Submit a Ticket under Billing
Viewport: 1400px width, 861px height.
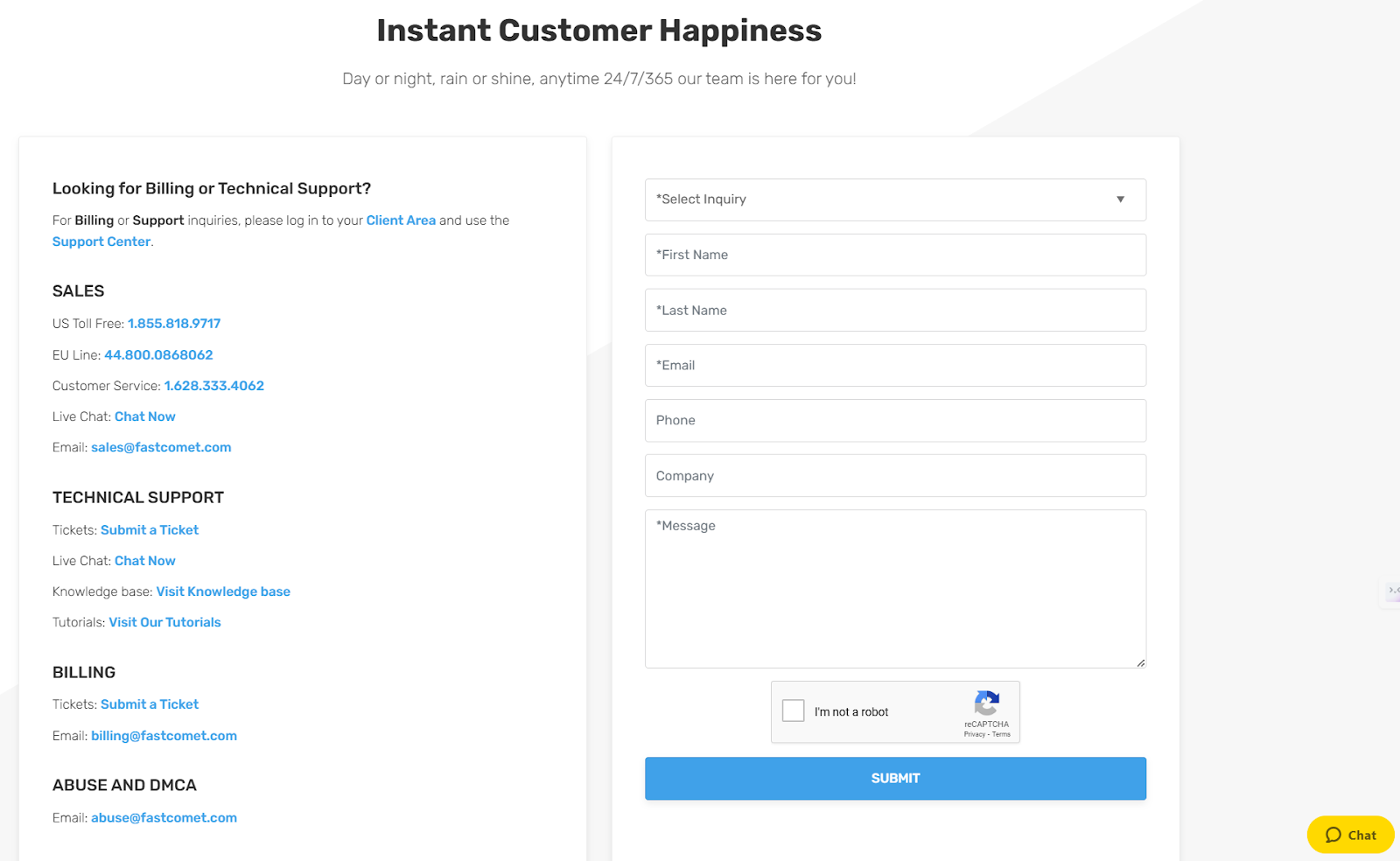[x=150, y=704]
